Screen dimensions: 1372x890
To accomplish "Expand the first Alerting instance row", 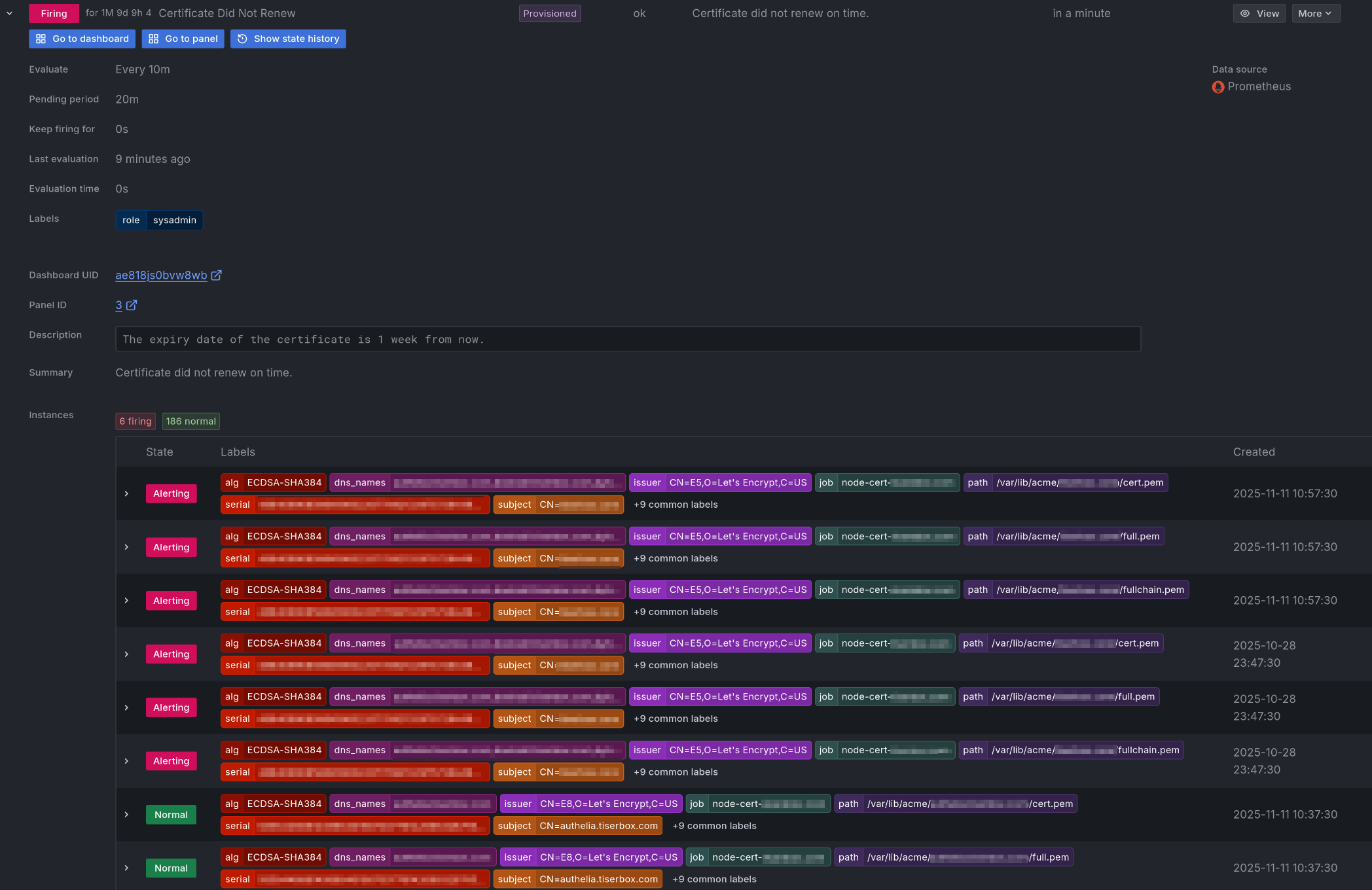I will click(x=126, y=493).
